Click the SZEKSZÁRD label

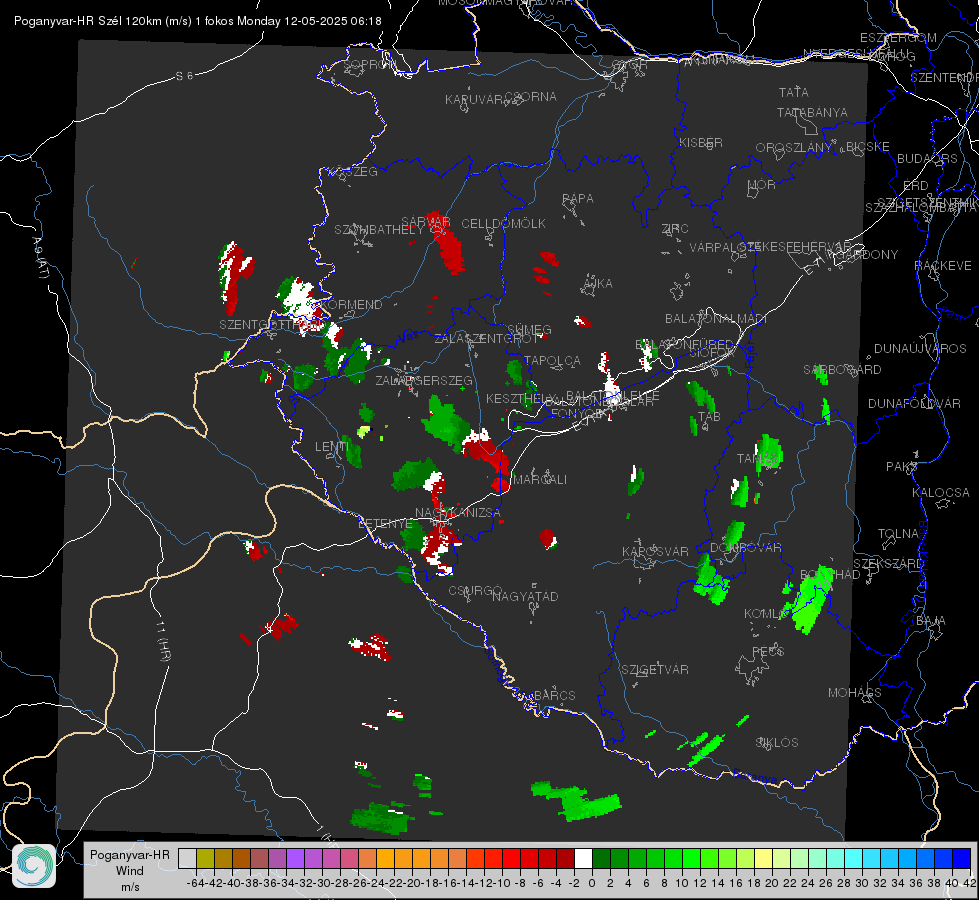coord(888,564)
